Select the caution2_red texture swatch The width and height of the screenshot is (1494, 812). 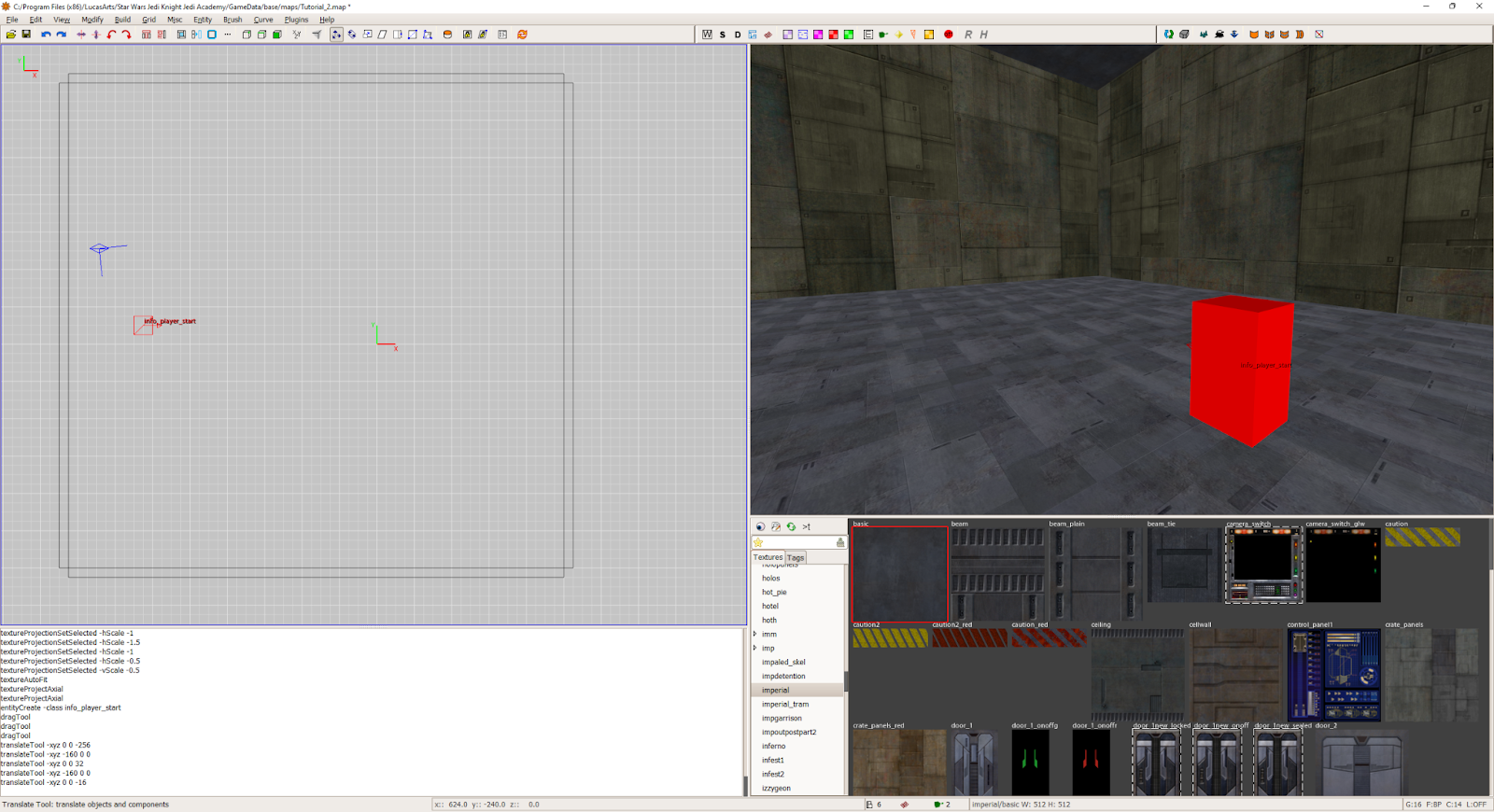tap(969, 637)
